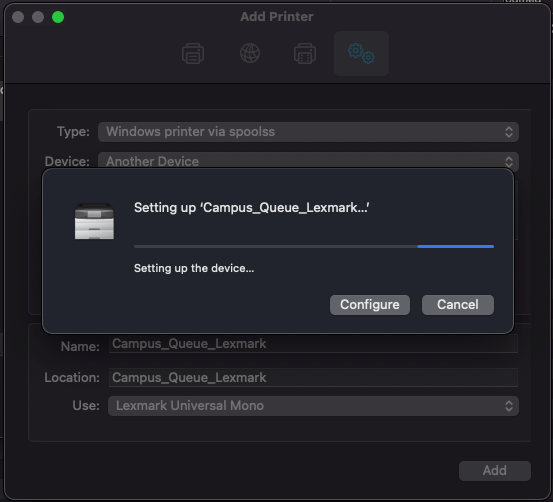Click the Add Printer window title

tap(277, 17)
